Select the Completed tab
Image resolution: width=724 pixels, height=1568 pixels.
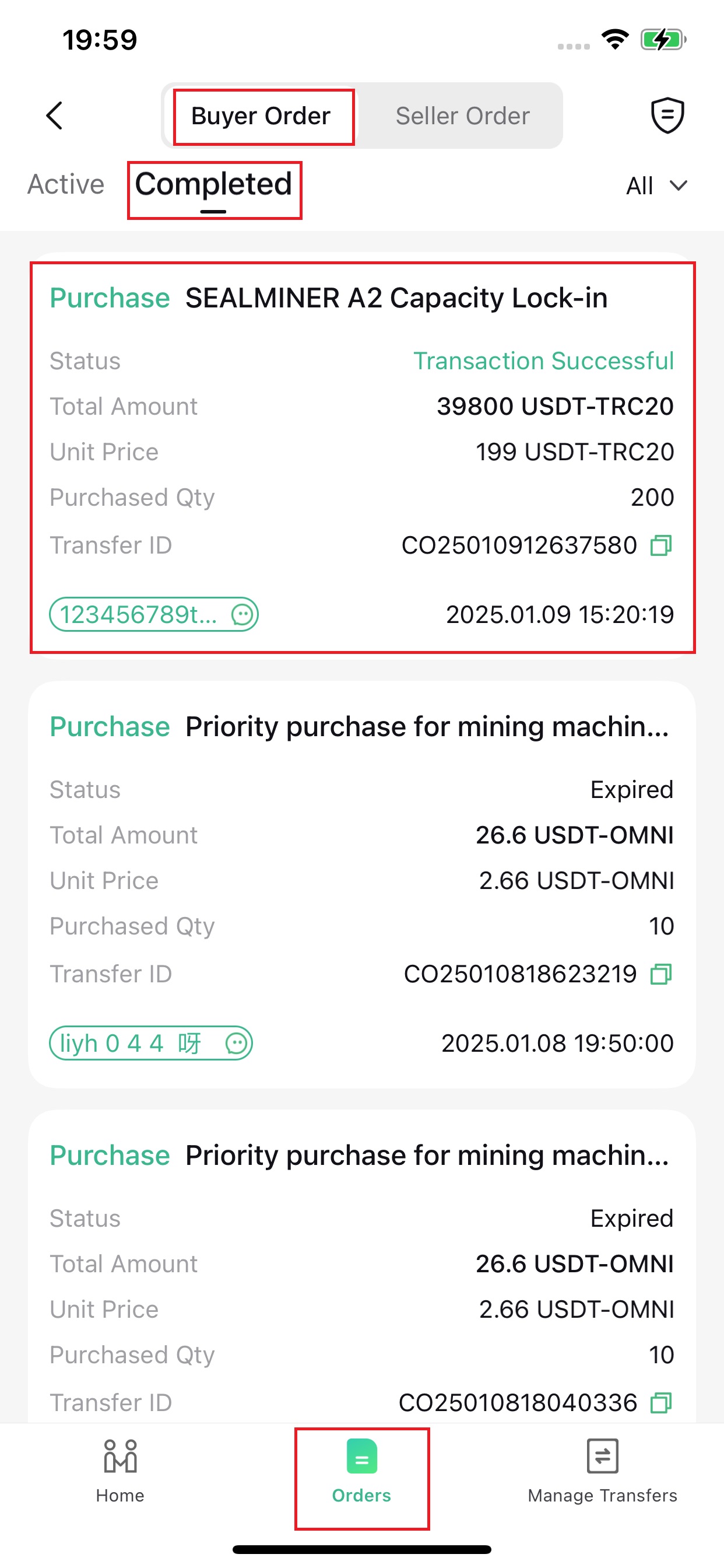[x=213, y=184]
